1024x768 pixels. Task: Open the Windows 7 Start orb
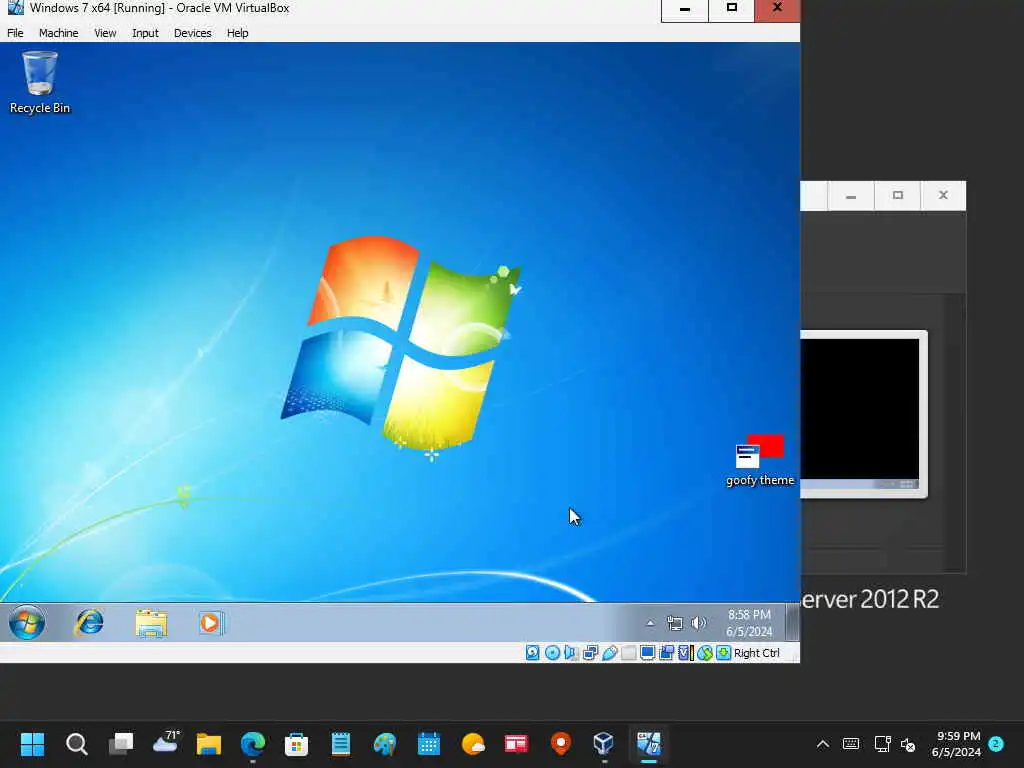[x=27, y=622]
